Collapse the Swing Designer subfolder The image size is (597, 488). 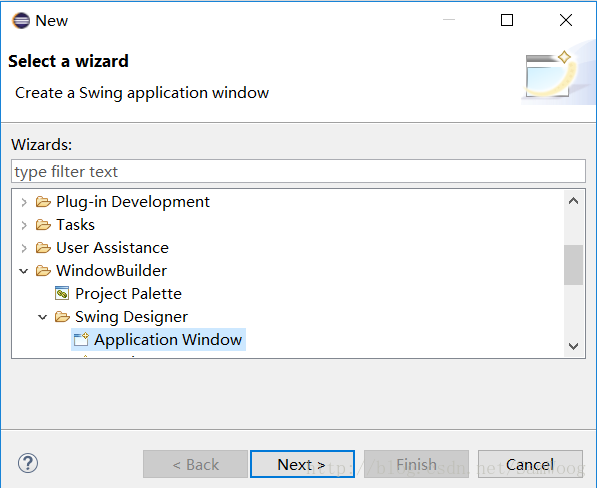point(43,317)
